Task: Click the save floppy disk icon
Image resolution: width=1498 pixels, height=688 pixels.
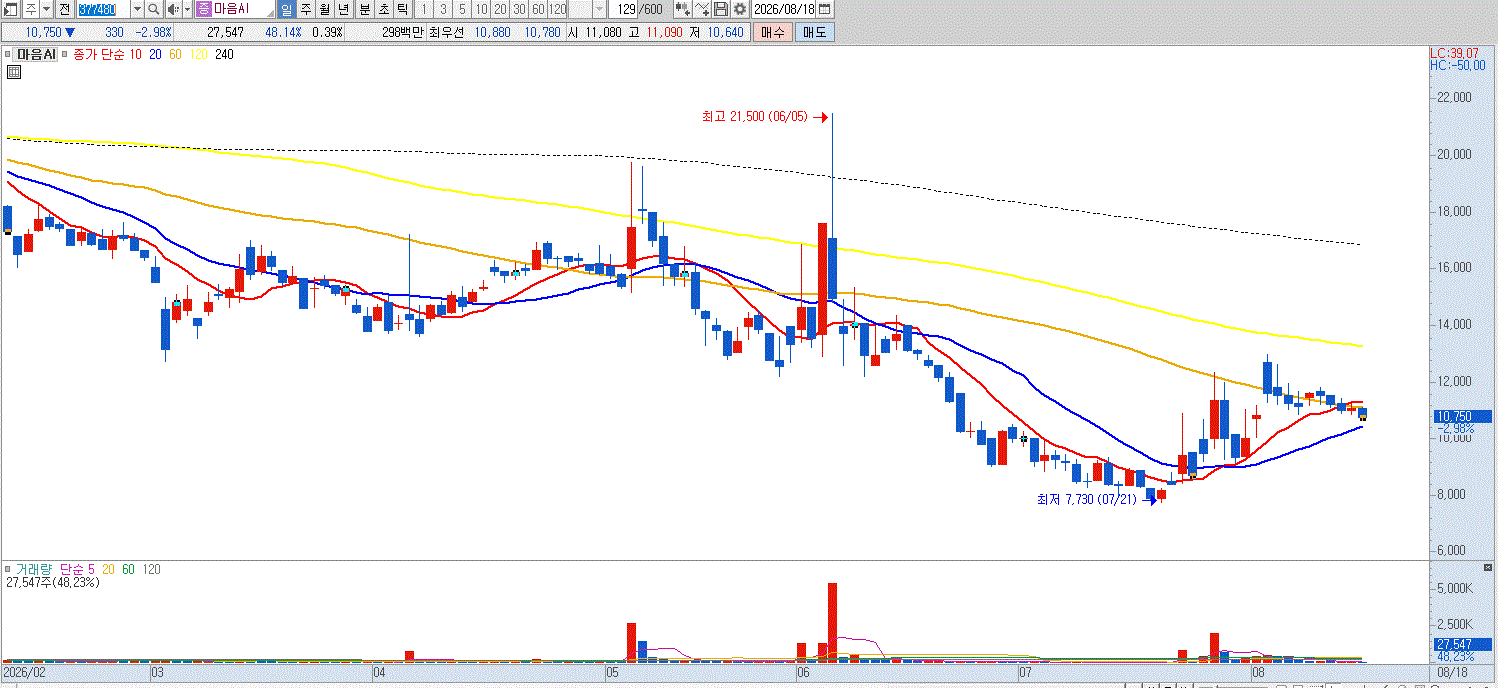Action: [721, 9]
